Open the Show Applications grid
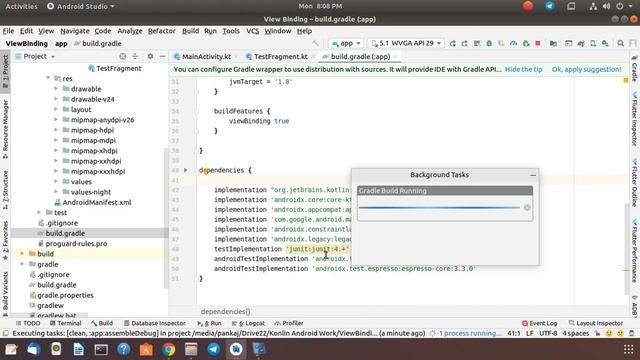The image size is (640, 360). coord(629,349)
